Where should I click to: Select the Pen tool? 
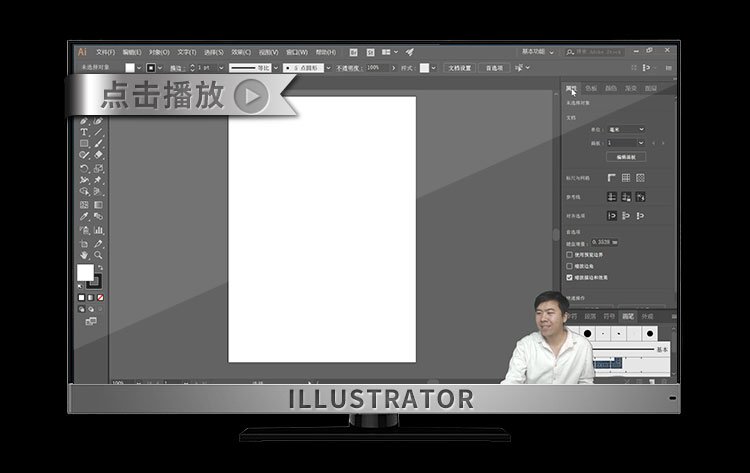[x=84, y=121]
